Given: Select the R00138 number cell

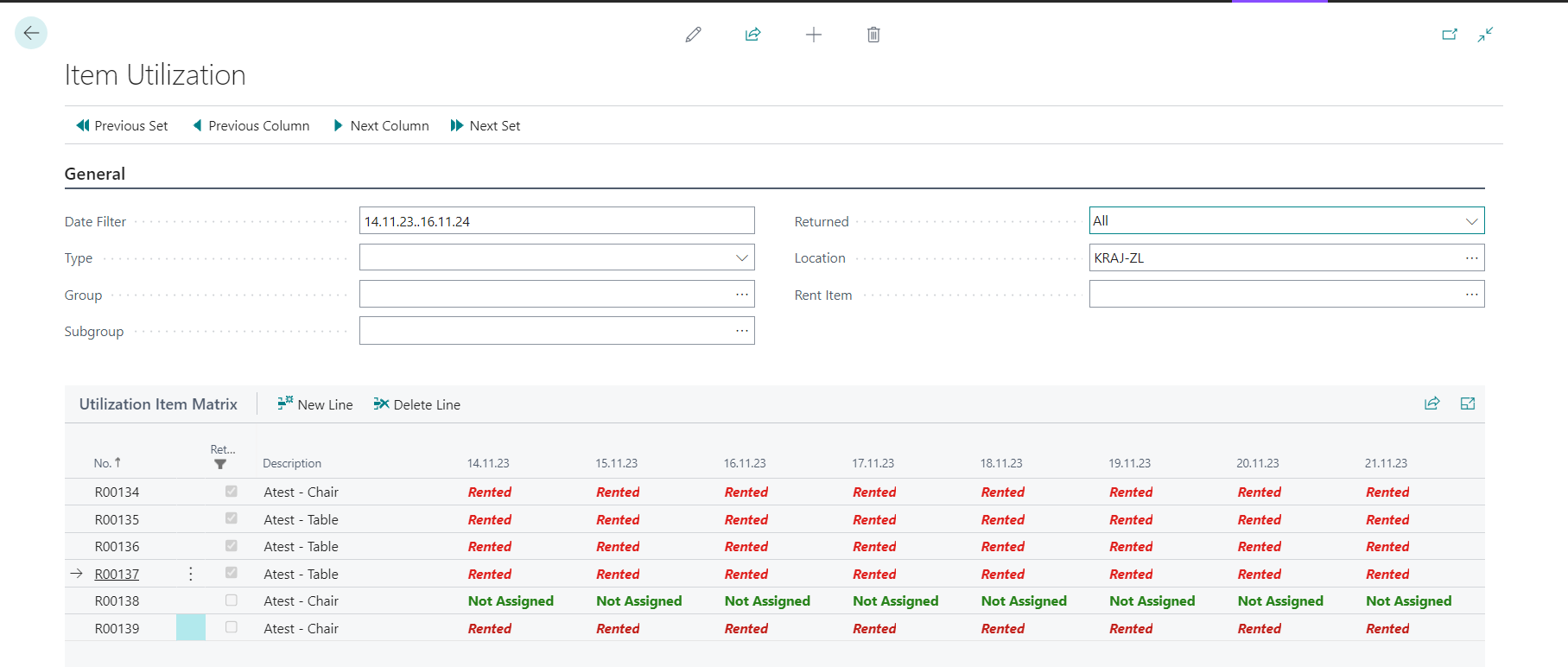Looking at the screenshot, I should (117, 601).
